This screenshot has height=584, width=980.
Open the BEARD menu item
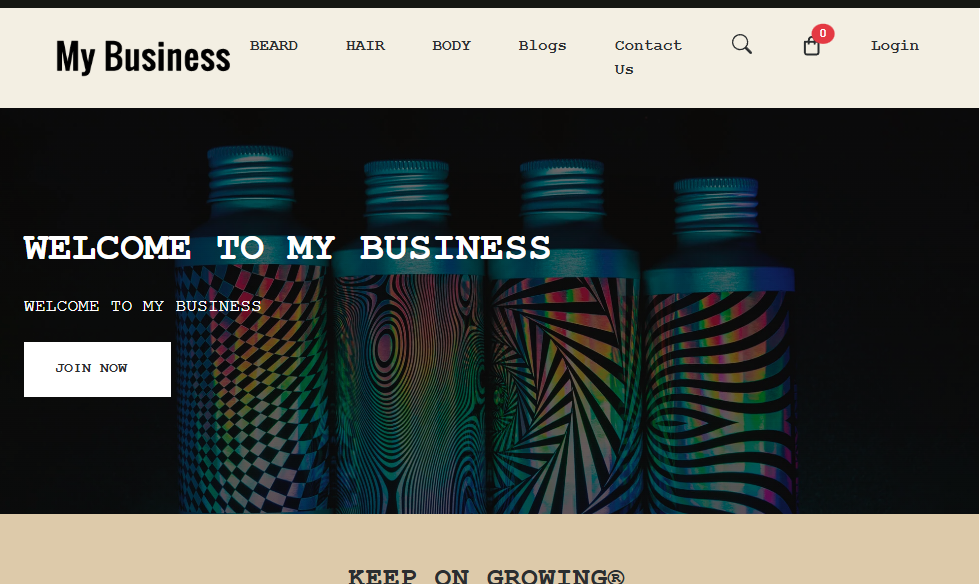pyautogui.click(x=274, y=46)
